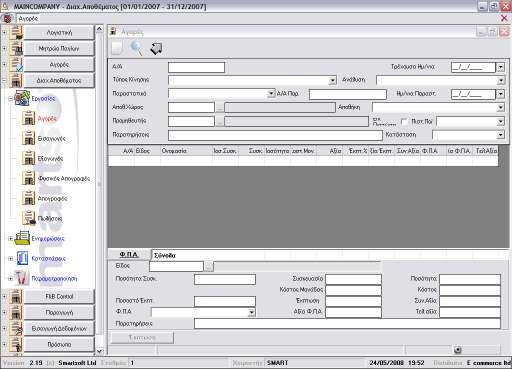This screenshot has width=512, height=369.
Task: Click the Αποθ.Χώρος lookup ellipsis button
Action: (219, 107)
